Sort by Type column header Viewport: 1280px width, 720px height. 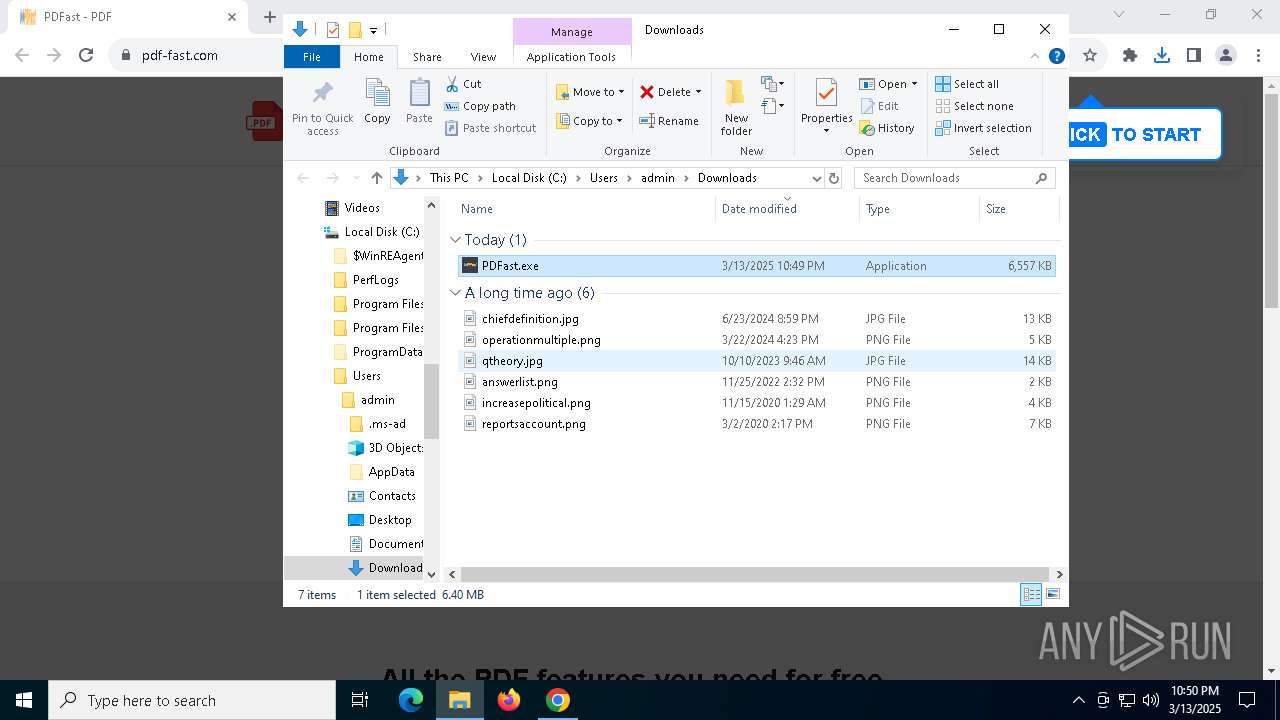click(920, 209)
